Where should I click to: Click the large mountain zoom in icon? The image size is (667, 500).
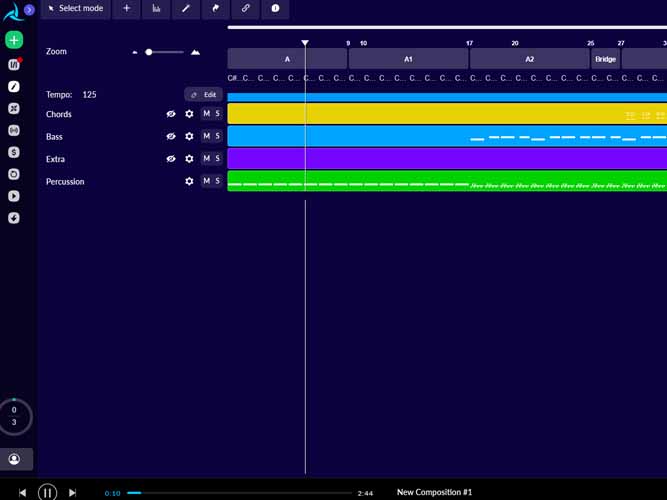[x=195, y=52]
